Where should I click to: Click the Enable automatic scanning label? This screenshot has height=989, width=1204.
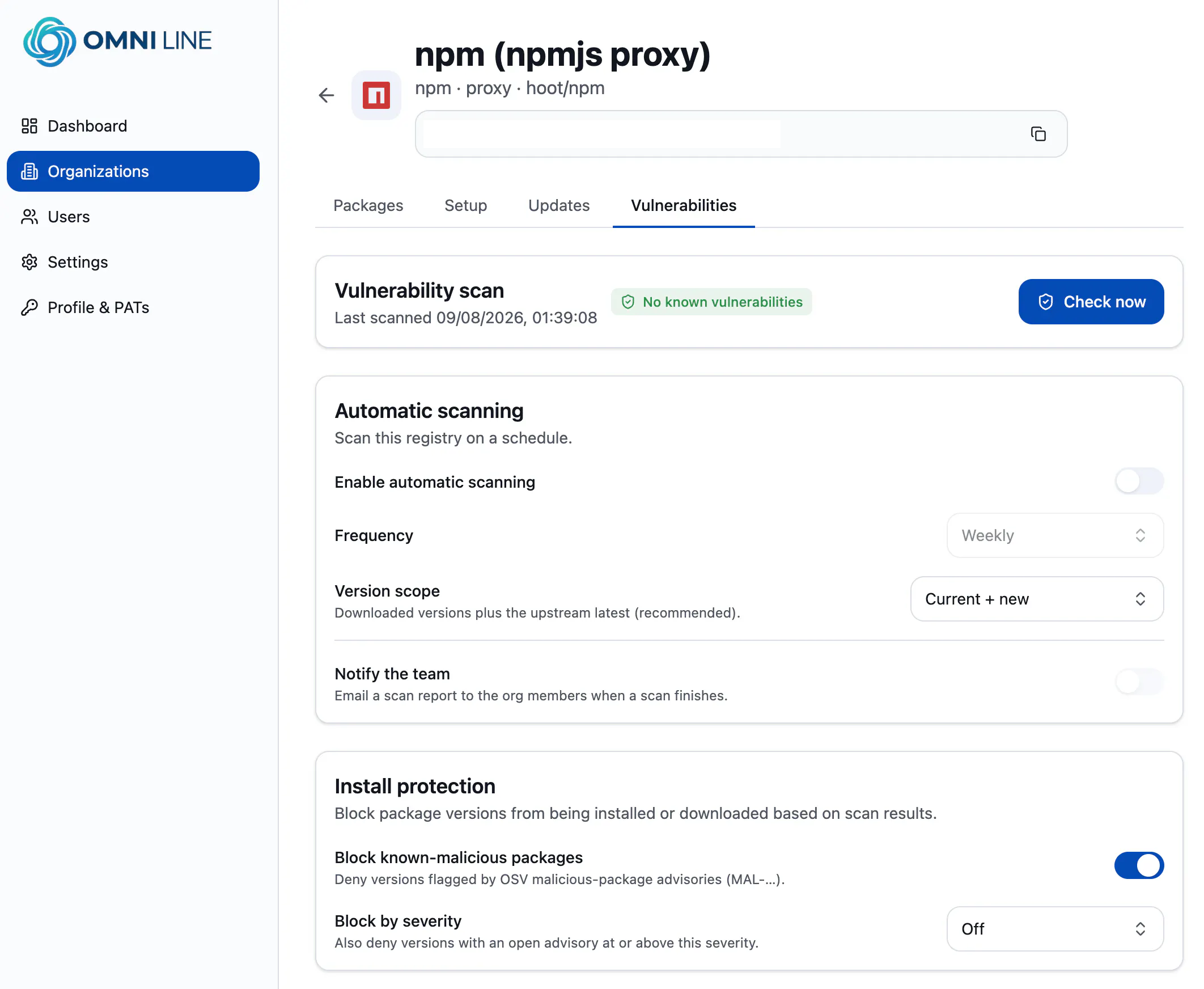[x=435, y=483]
